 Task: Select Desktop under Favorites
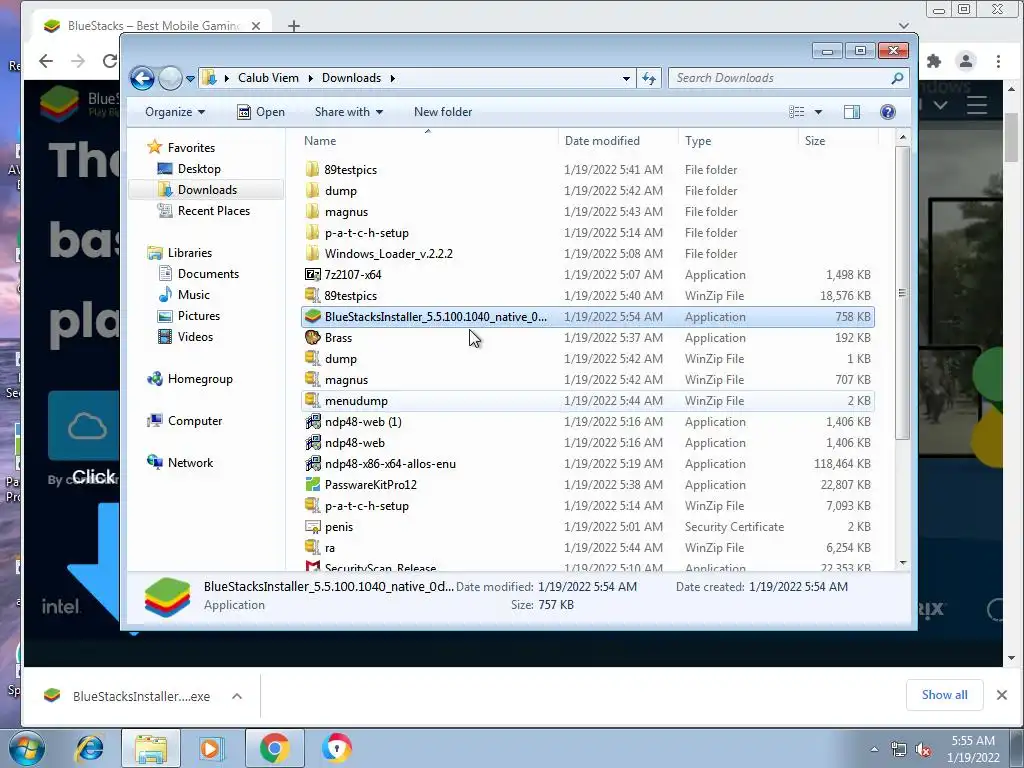point(199,168)
